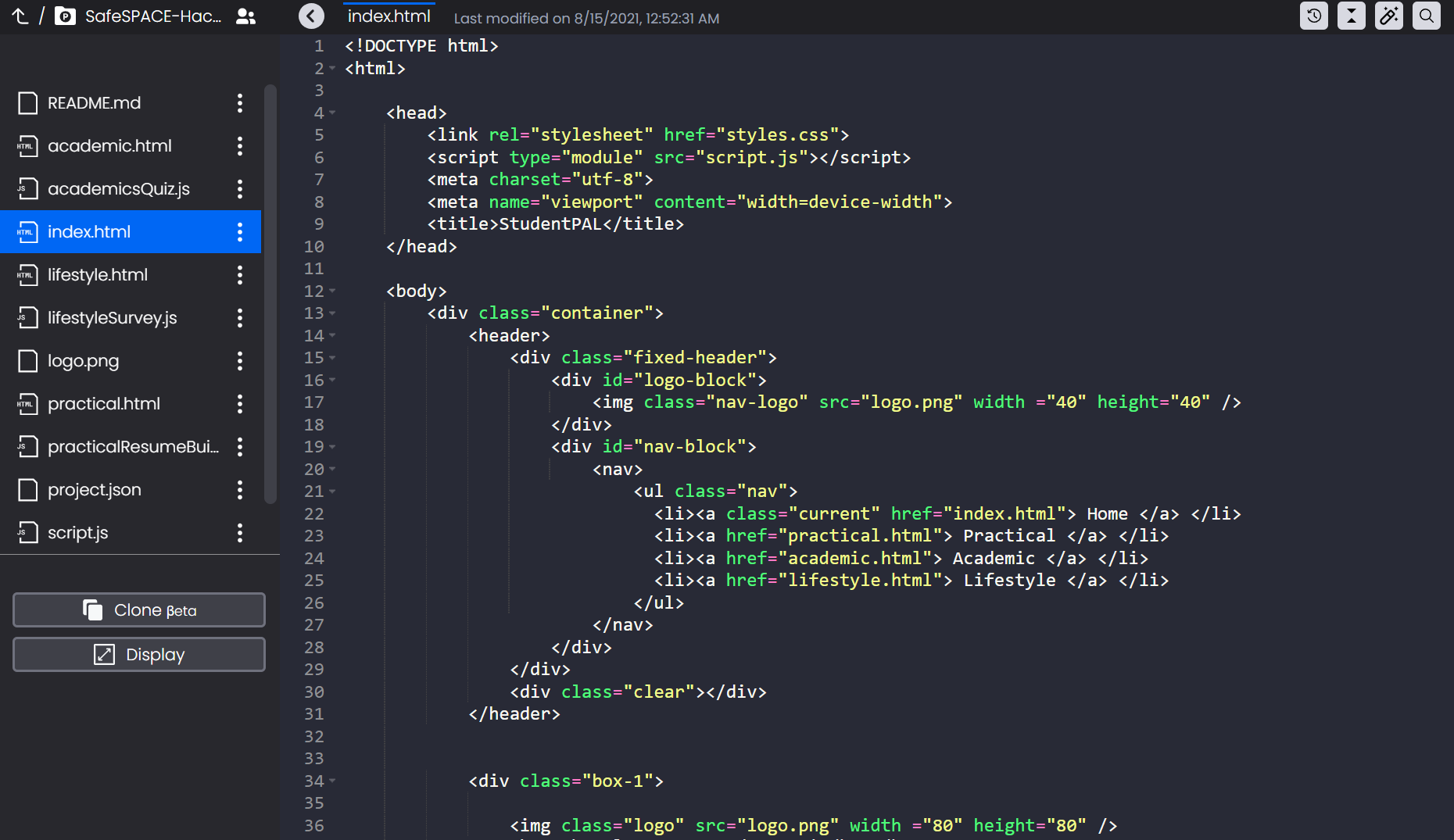
Task: Open the SafeSPACE-Hac... project name
Action: [153, 16]
